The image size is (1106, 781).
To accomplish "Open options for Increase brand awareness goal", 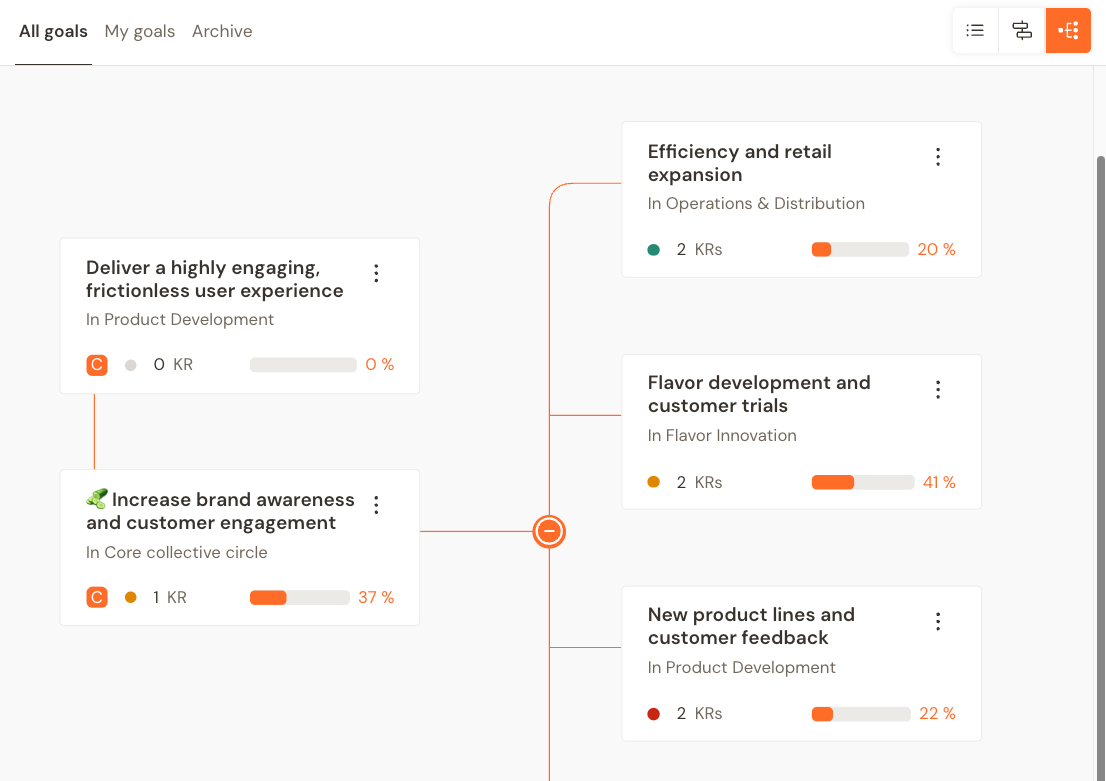I will (376, 505).
